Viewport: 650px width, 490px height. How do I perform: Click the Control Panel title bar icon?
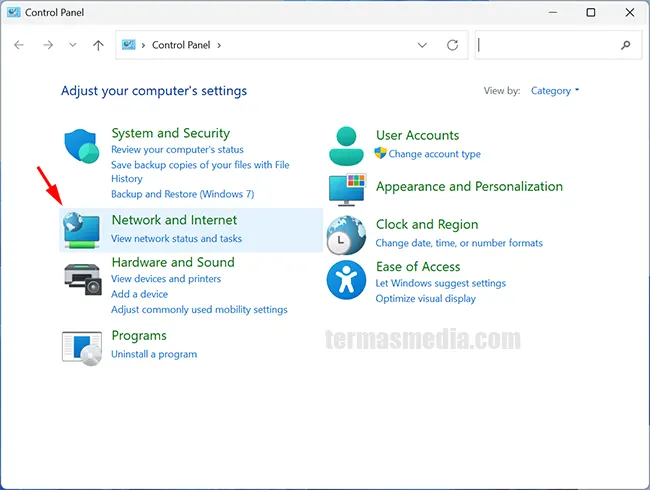point(14,12)
